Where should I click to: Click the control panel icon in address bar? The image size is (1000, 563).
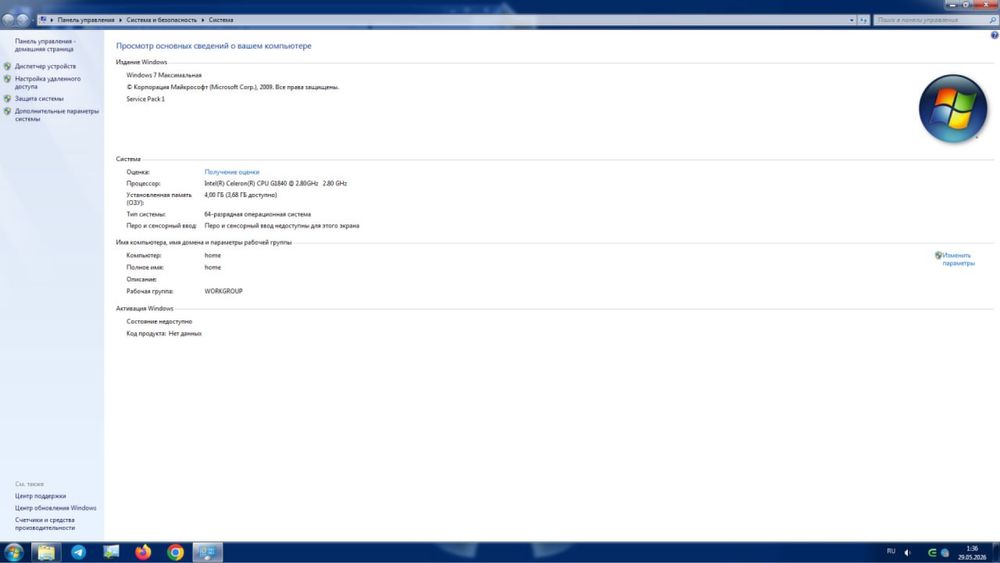tap(43, 20)
